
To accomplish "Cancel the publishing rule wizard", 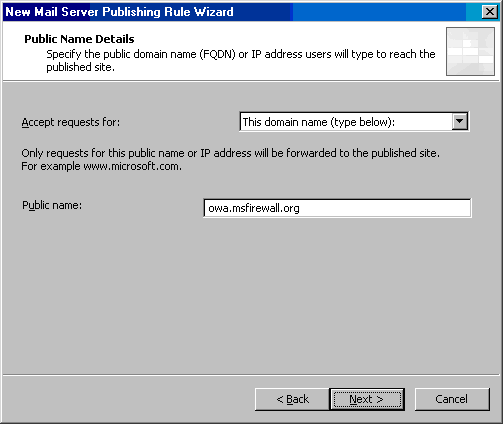I will (x=452, y=399).
